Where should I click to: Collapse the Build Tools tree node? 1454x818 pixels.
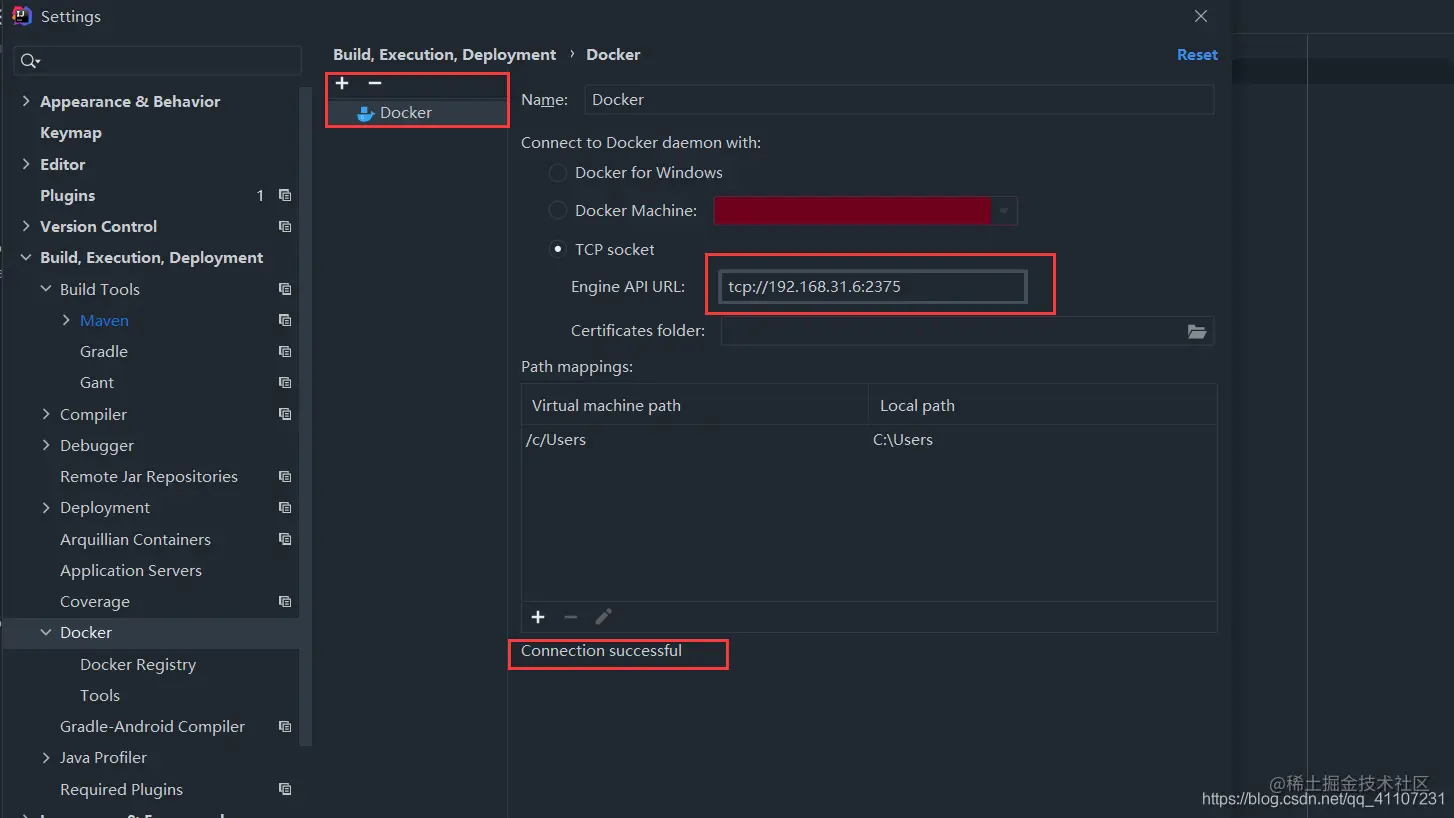coord(46,290)
